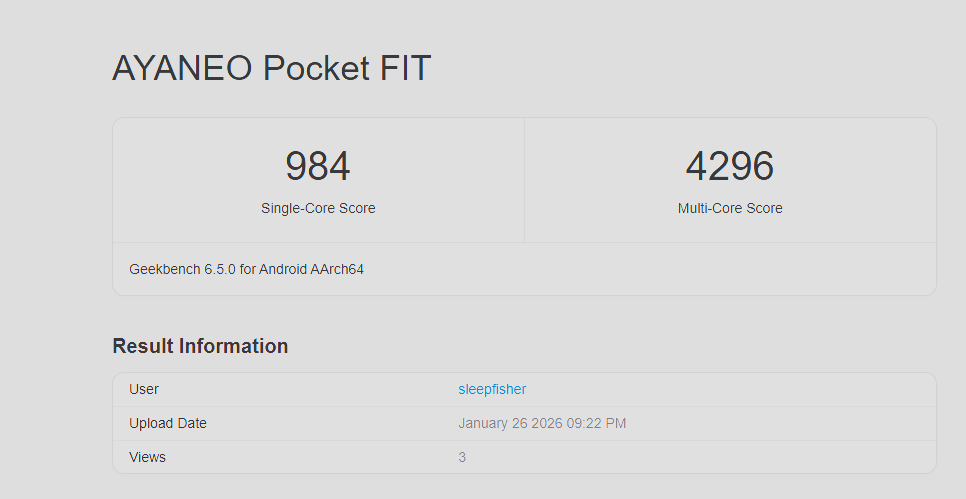Click the word Result in the section heading
The width and height of the screenshot is (966, 499).
click(143, 346)
